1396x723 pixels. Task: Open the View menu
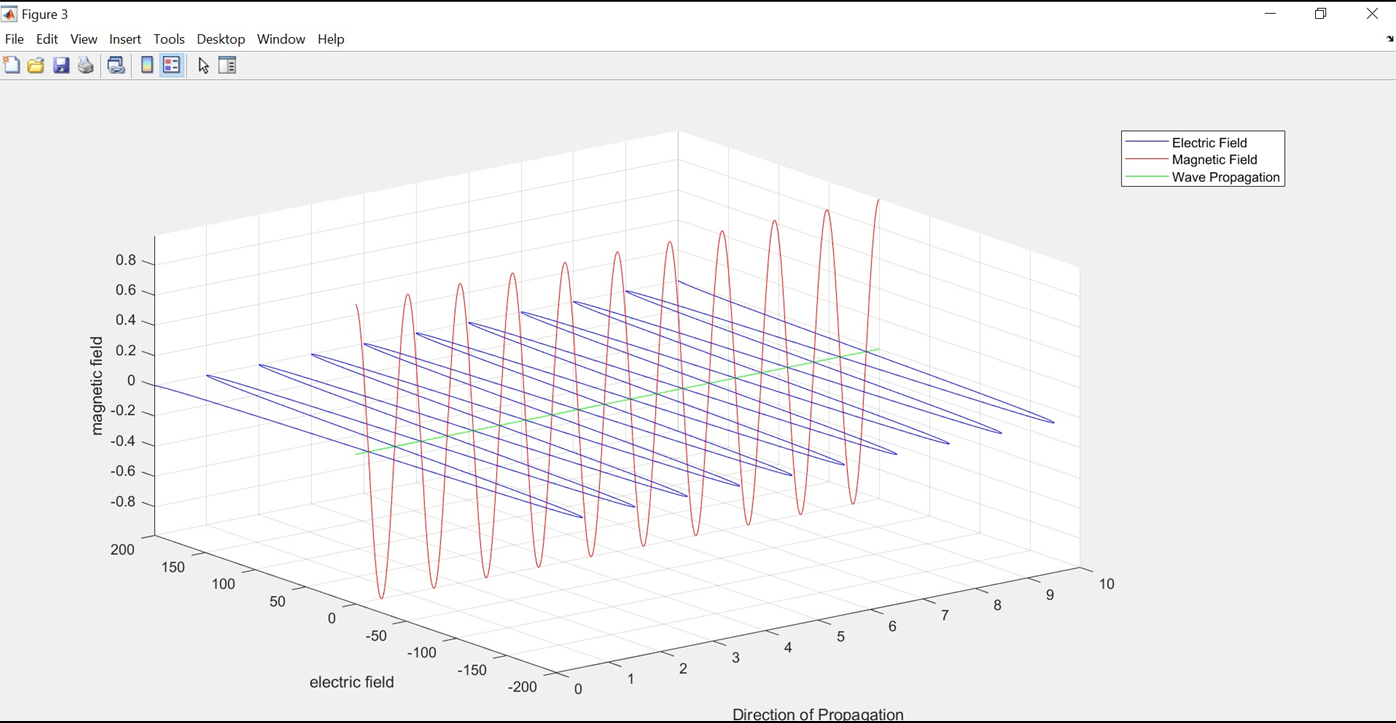point(83,39)
